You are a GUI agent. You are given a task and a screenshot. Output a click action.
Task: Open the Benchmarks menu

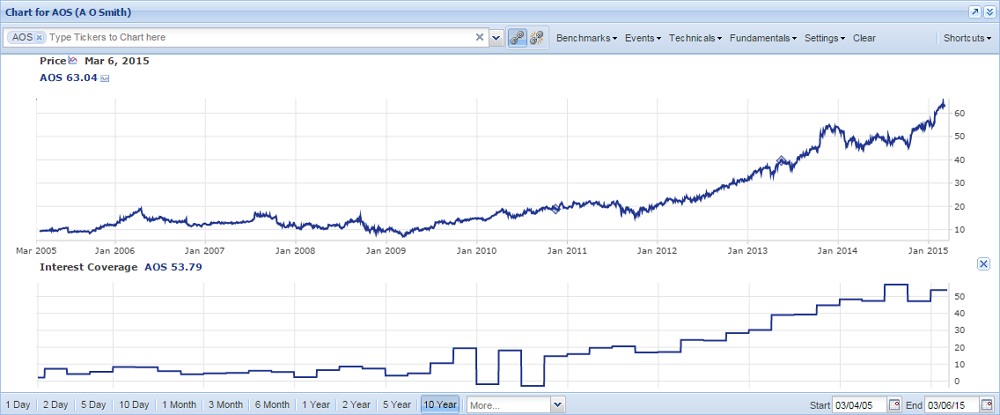pos(586,38)
